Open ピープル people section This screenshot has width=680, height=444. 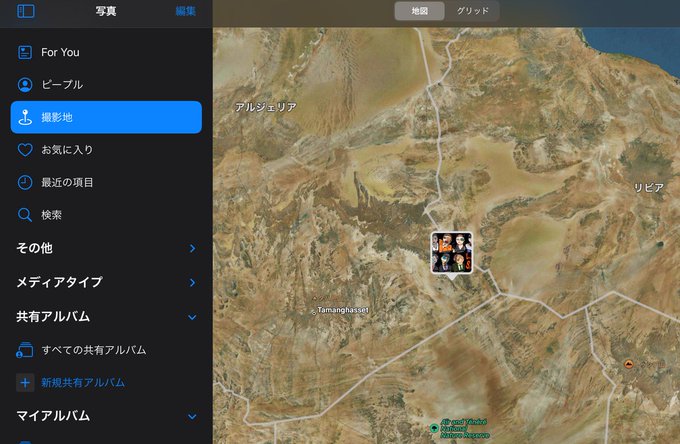(106, 85)
